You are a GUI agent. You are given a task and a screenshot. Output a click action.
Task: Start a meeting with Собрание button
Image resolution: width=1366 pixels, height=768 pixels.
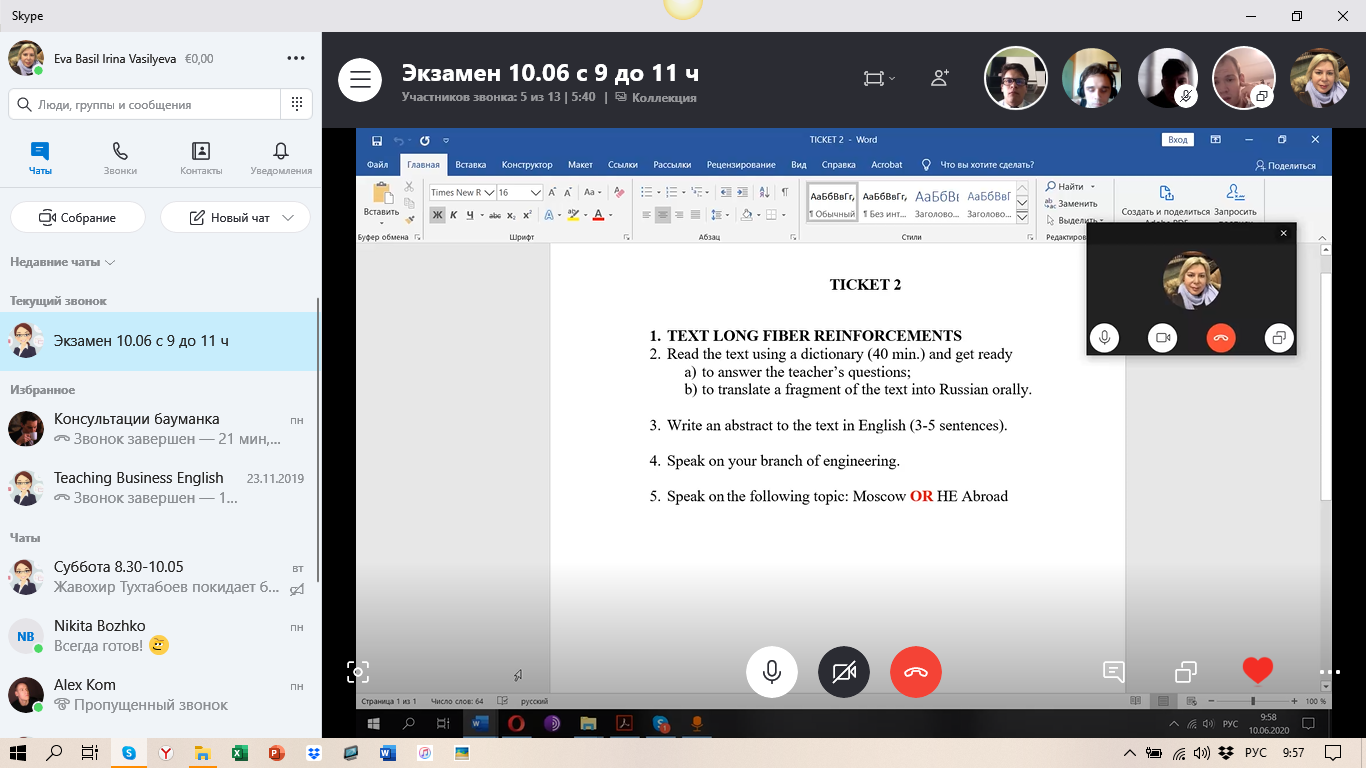(78, 218)
